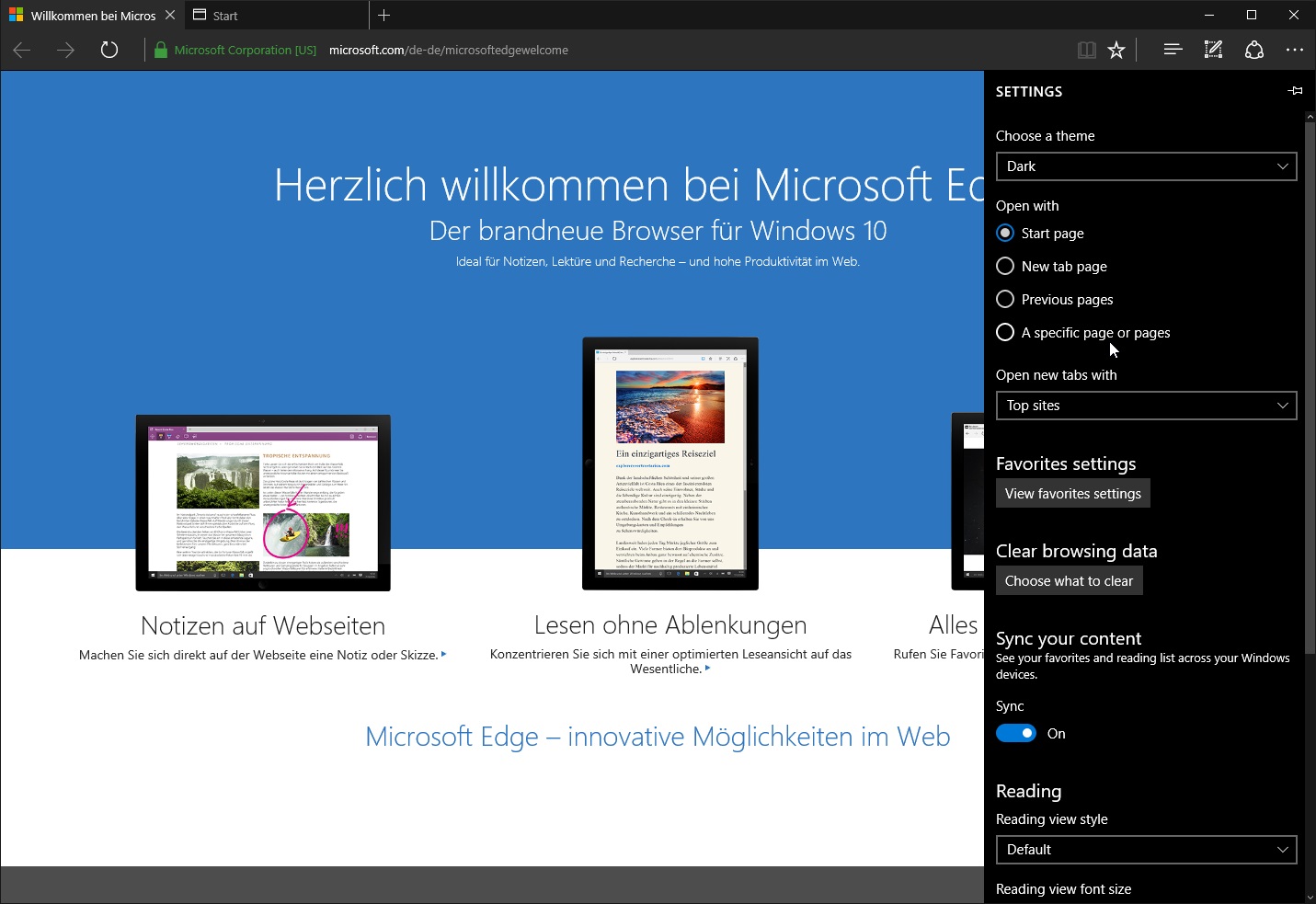The height and width of the screenshot is (904, 1316).
Task: Open the Share icon in toolbar
Action: pos(1253,50)
